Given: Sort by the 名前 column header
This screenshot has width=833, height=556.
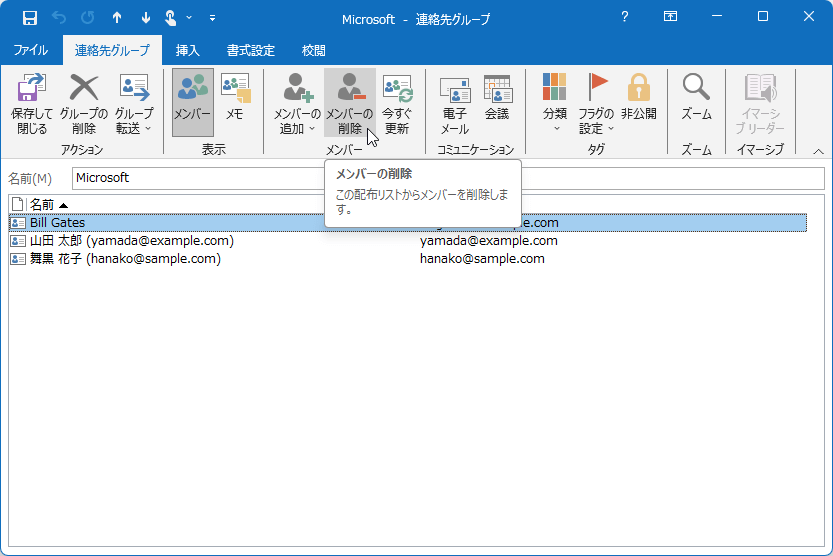Looking at the screenshot, I should [x=48, y=204].
